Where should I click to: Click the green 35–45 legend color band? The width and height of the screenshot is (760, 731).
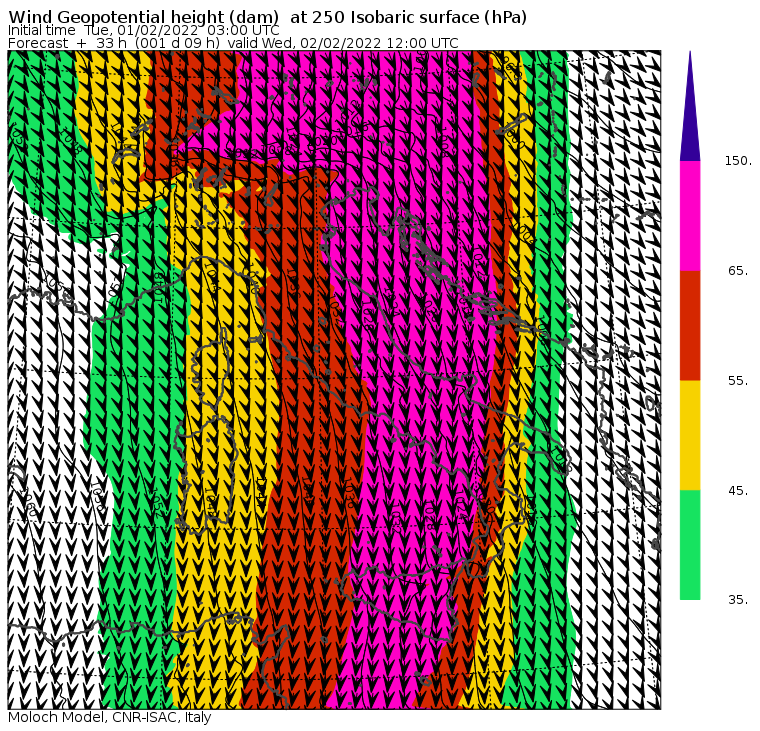coord(690,545)
